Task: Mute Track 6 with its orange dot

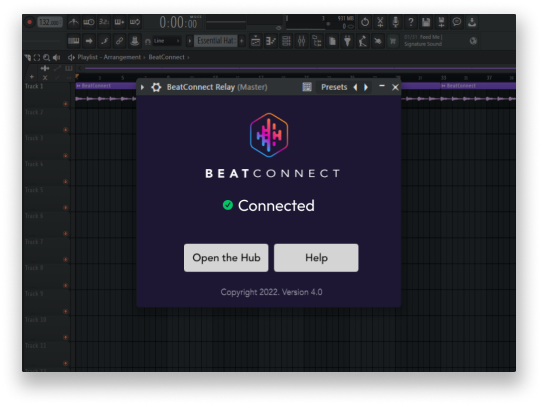Action: [65, 234]
